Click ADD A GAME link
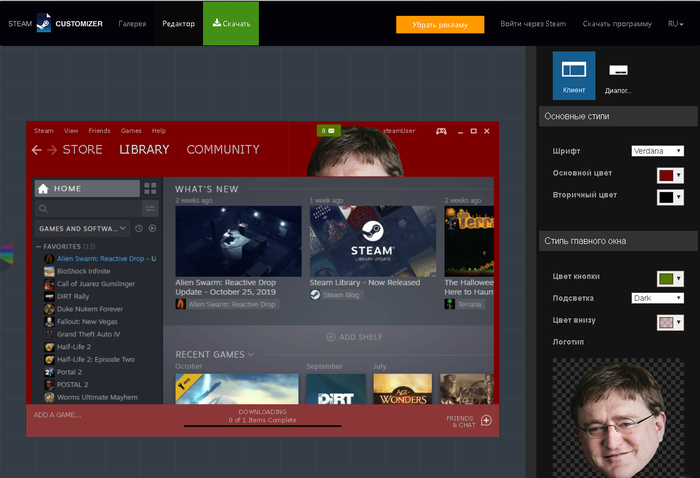The width and height of the screenshot is (700, 478). tap(58, 415)
